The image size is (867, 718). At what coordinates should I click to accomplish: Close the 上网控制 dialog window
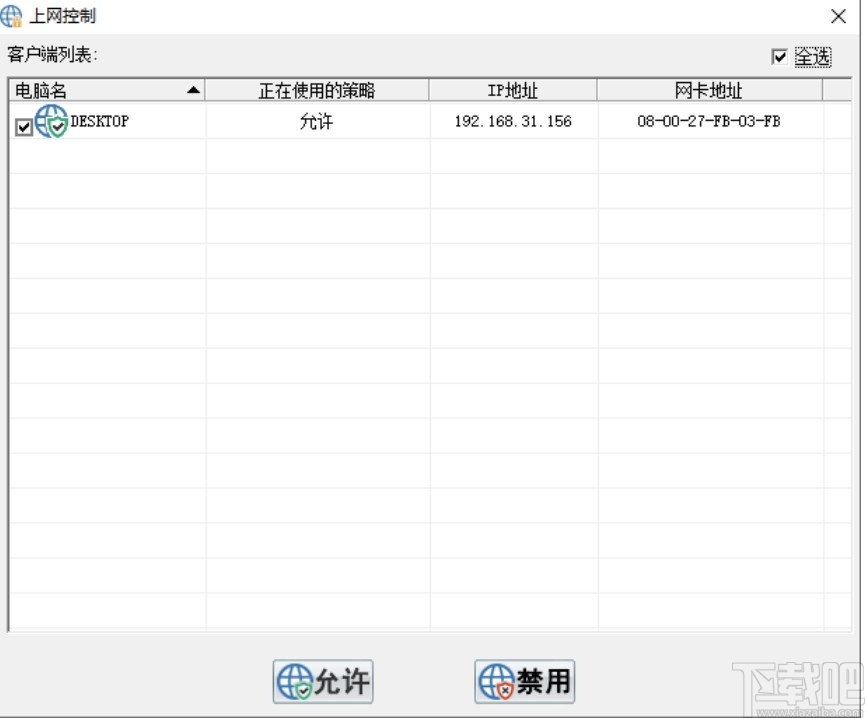point(836,17)
